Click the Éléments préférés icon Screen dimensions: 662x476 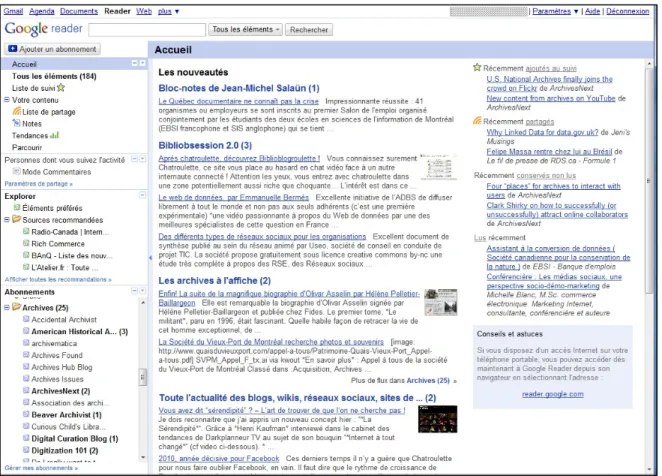click(16, 207)
